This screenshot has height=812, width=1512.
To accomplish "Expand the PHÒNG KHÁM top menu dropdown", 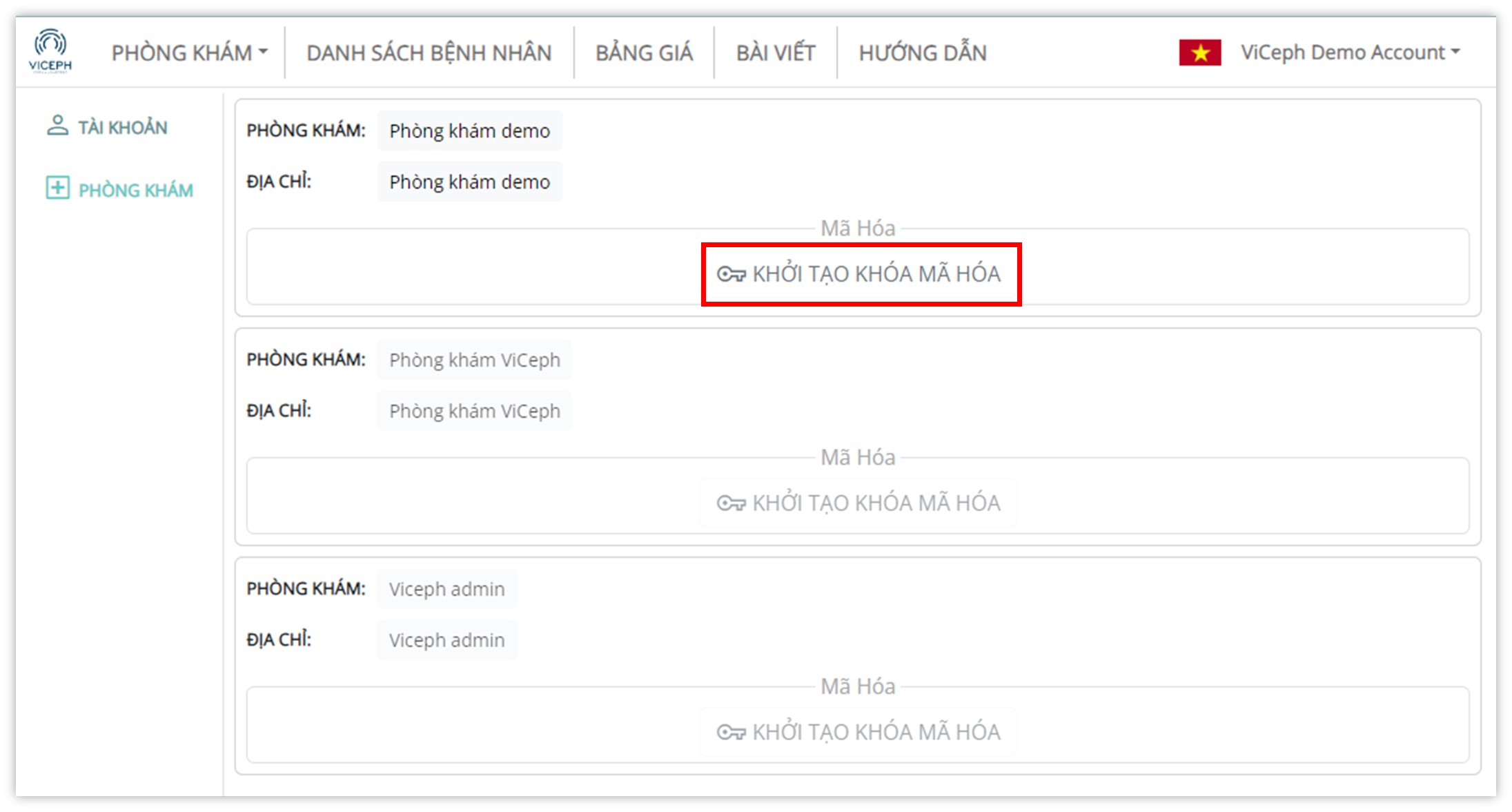I will point(190,52).
